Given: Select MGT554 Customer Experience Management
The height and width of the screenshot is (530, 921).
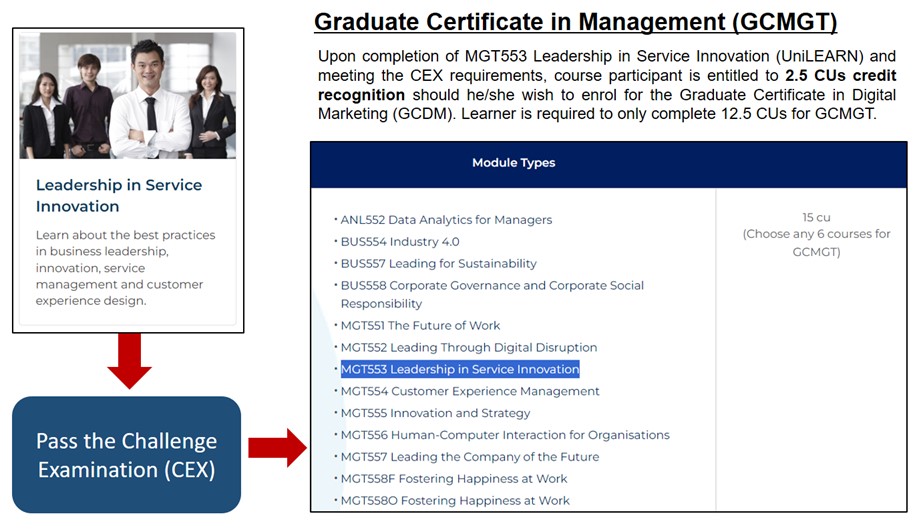Looking at the screenshot, I should (x=470, y=392).
